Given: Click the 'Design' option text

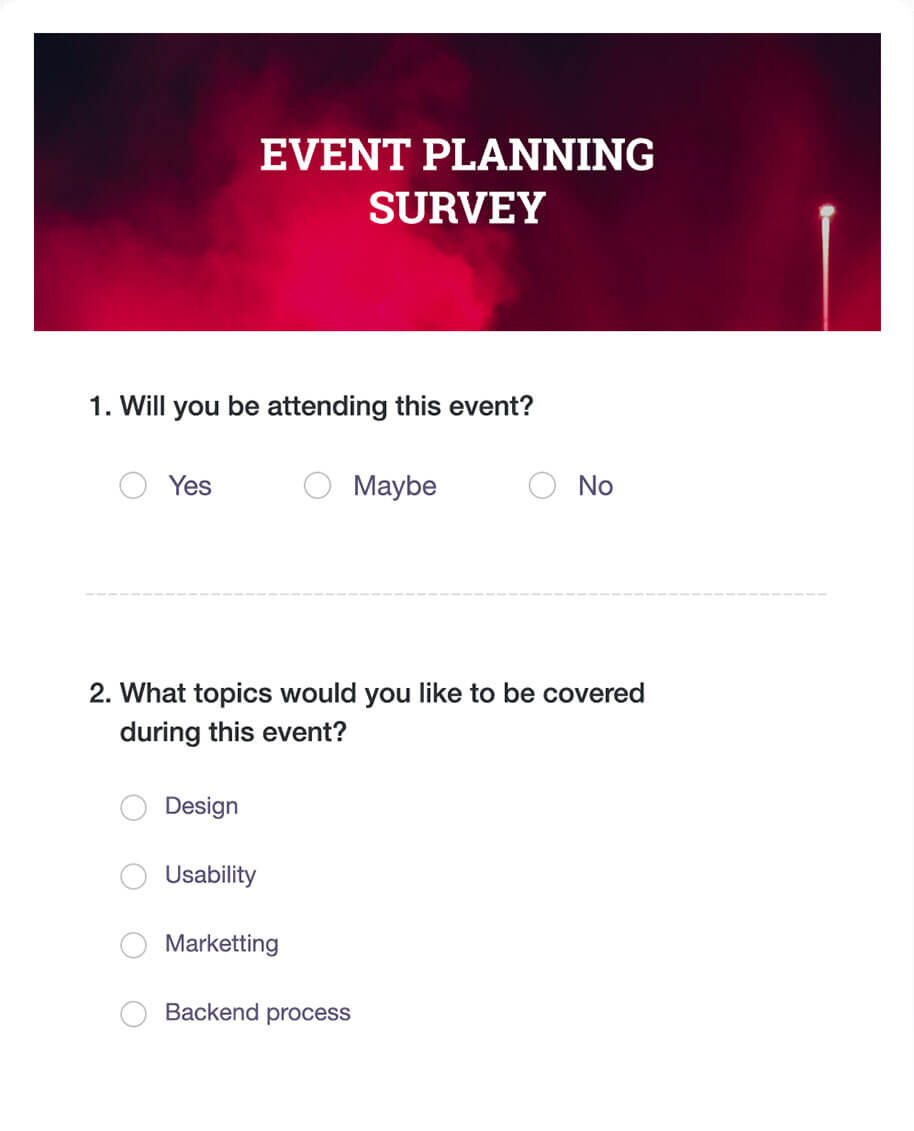Looking at the screenshot, I should 201,806.
